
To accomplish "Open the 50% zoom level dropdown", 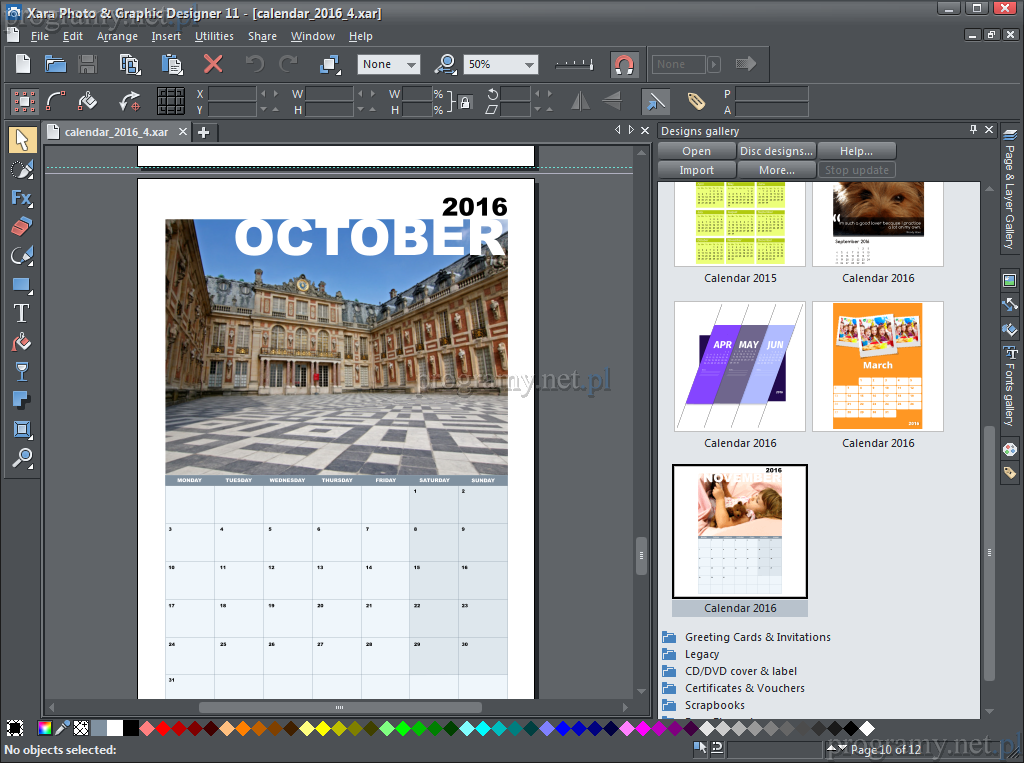I will click(x=528, y=64).
